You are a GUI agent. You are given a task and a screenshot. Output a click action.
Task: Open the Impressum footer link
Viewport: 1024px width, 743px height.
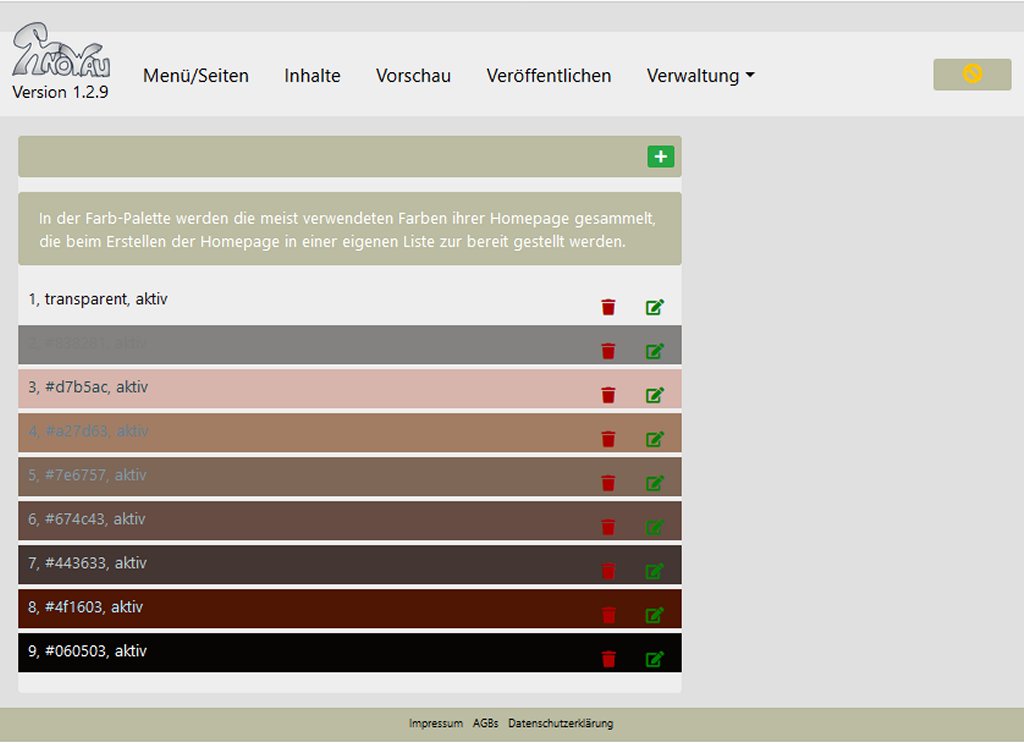tap(435, 723)
